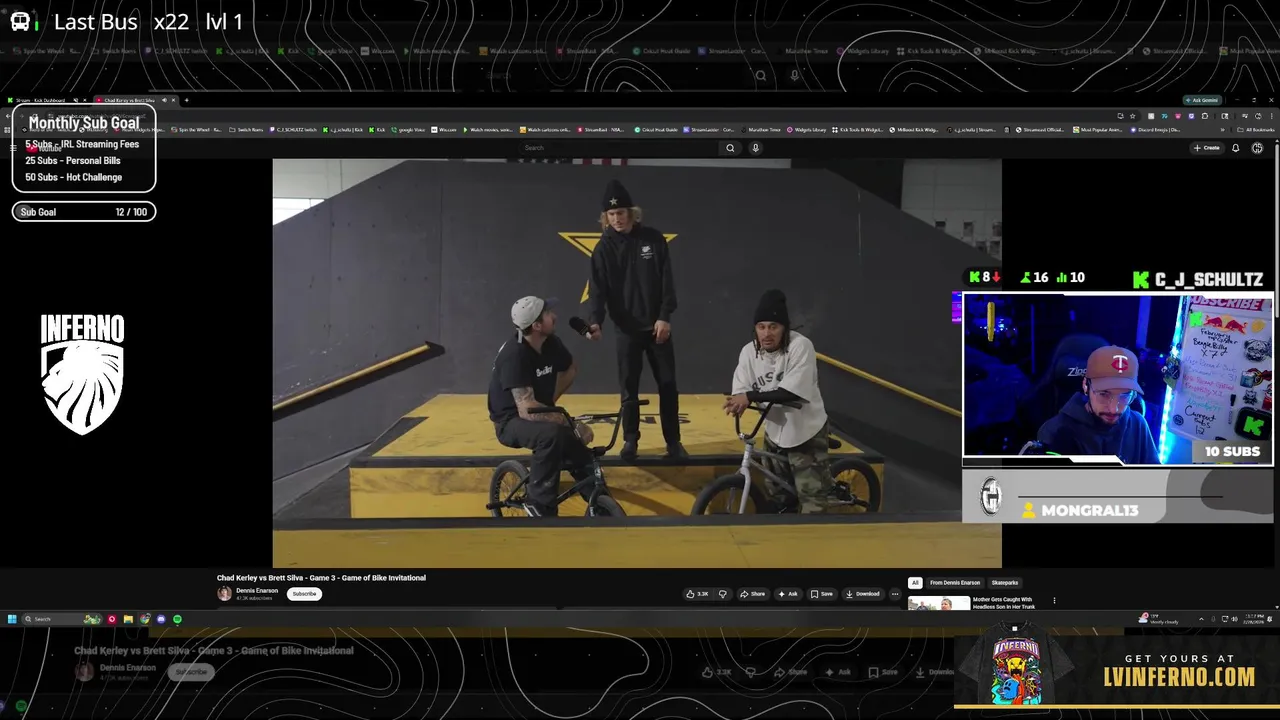Bookmark this page with the star icon
Viewport: 1280px width, 720px height.
(x=1132, y=116)
